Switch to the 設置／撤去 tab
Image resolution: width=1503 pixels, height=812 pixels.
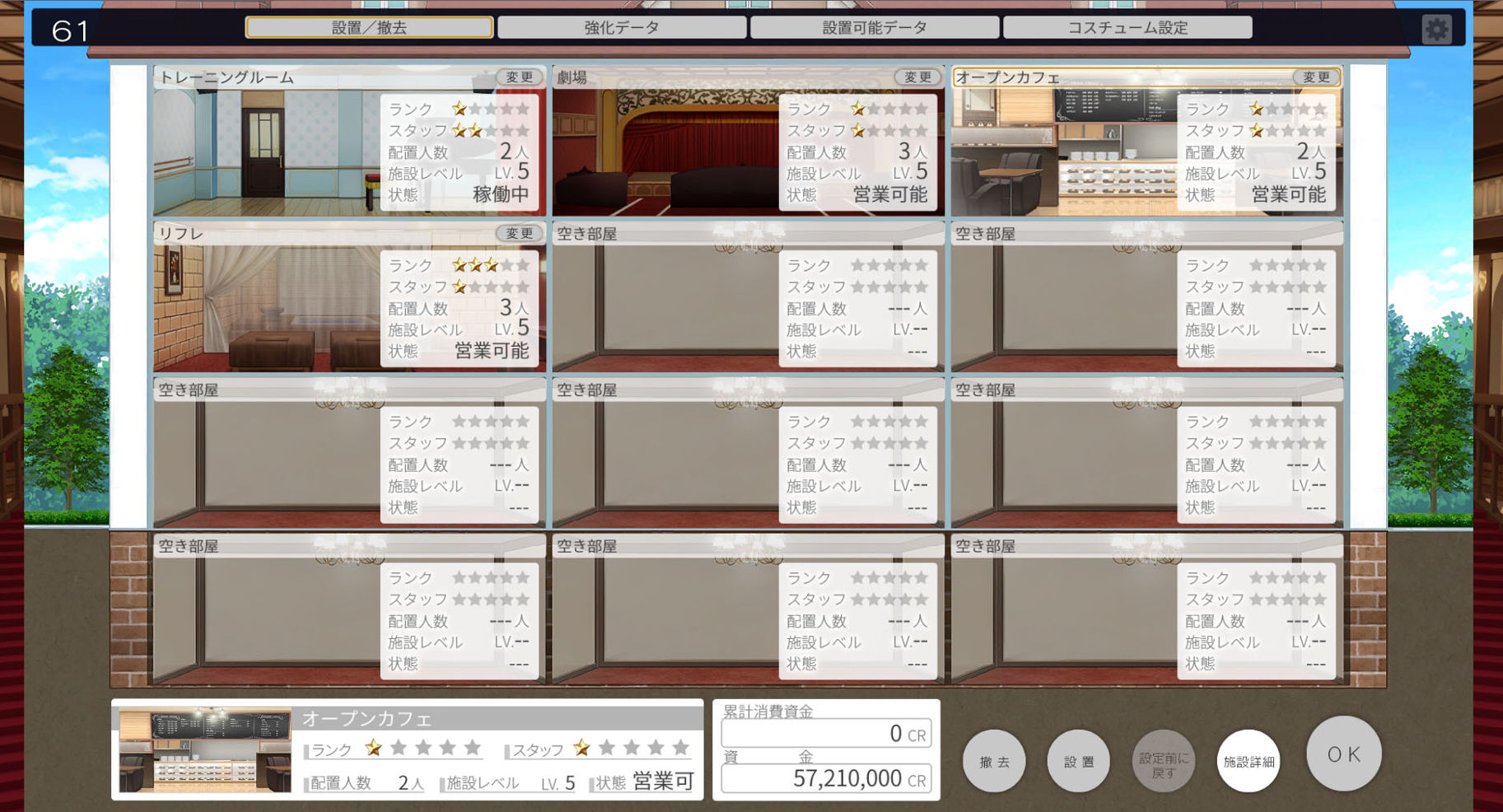[x=369, y=27]
